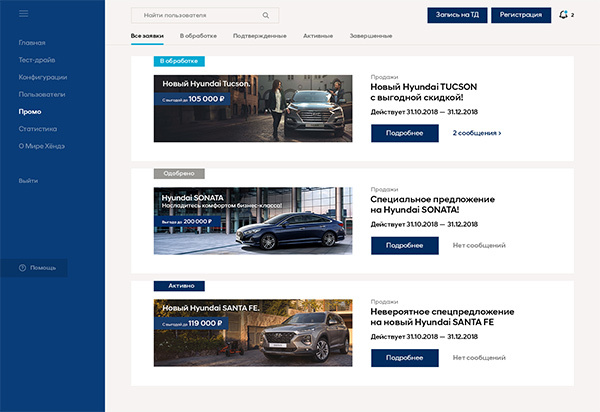Image resolution: width=600 pixels, height=412 pixels.
Task: Open the 2 сообщения link
Action: pos(477,133)
